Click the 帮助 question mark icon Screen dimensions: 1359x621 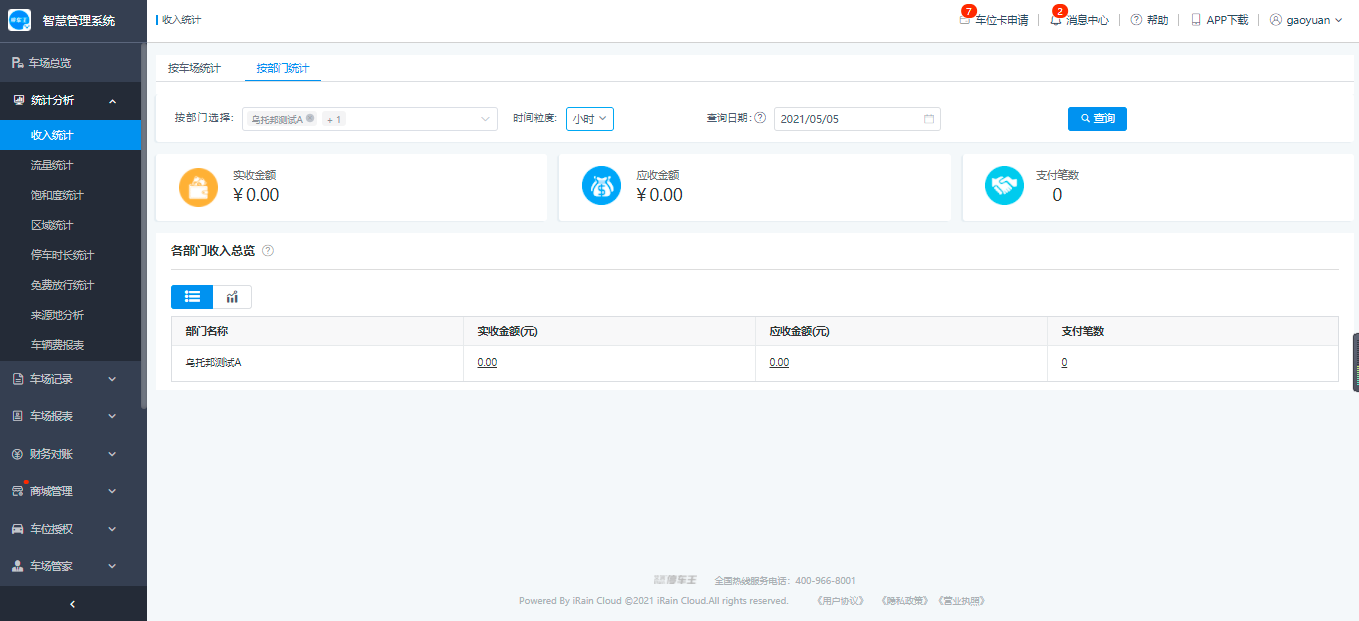point(1136,20)
